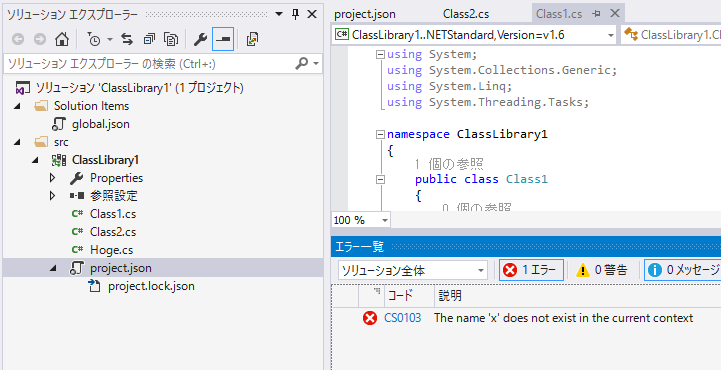Click the Sync with Active Document icon

(x=127, y=40)
